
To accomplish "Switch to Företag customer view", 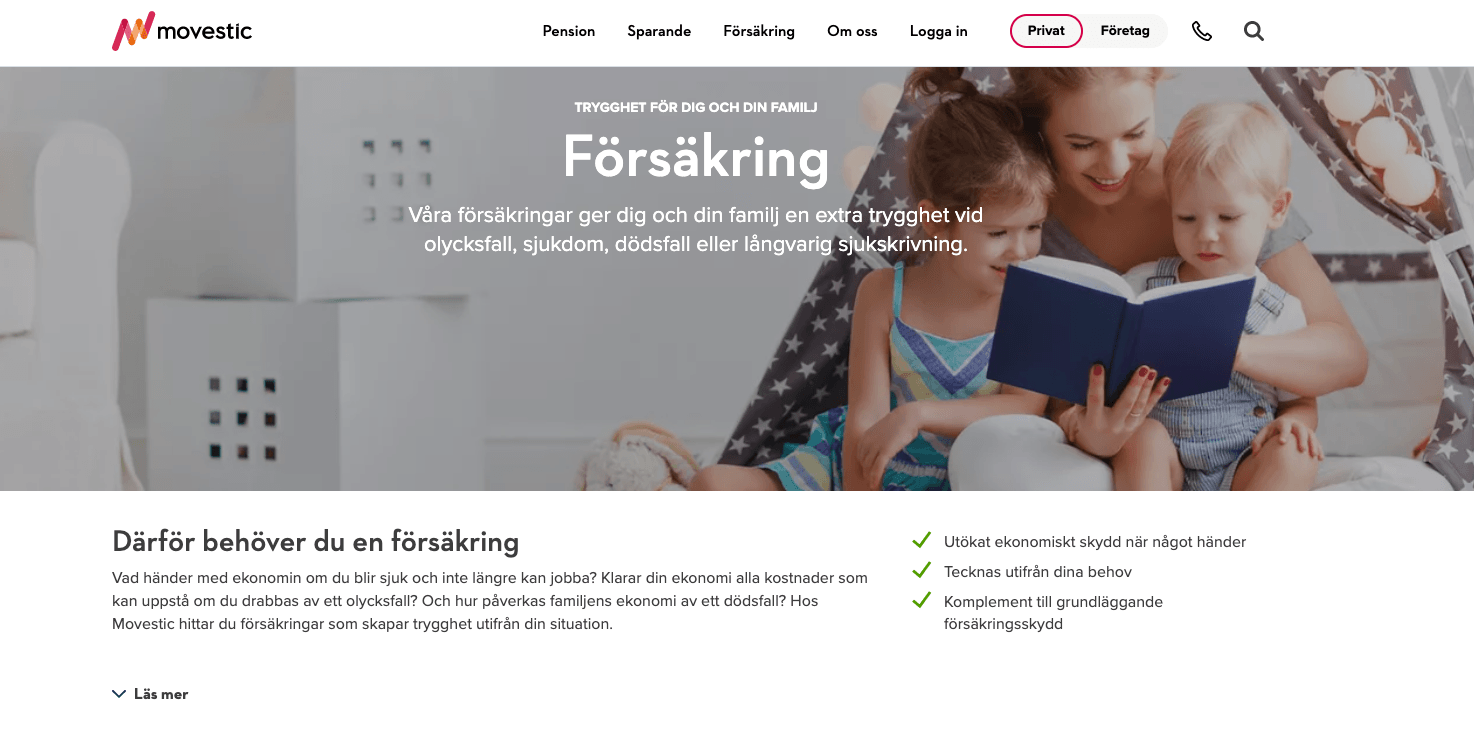I will (1125, 31).
